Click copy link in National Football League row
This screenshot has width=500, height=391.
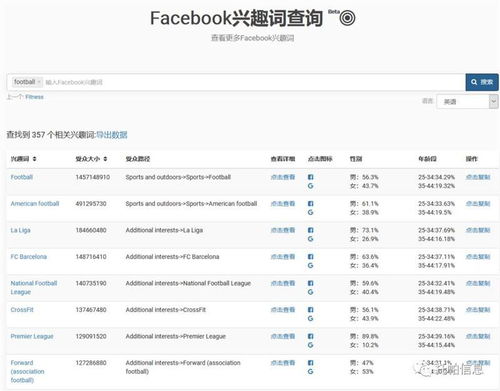click(478, 283)
